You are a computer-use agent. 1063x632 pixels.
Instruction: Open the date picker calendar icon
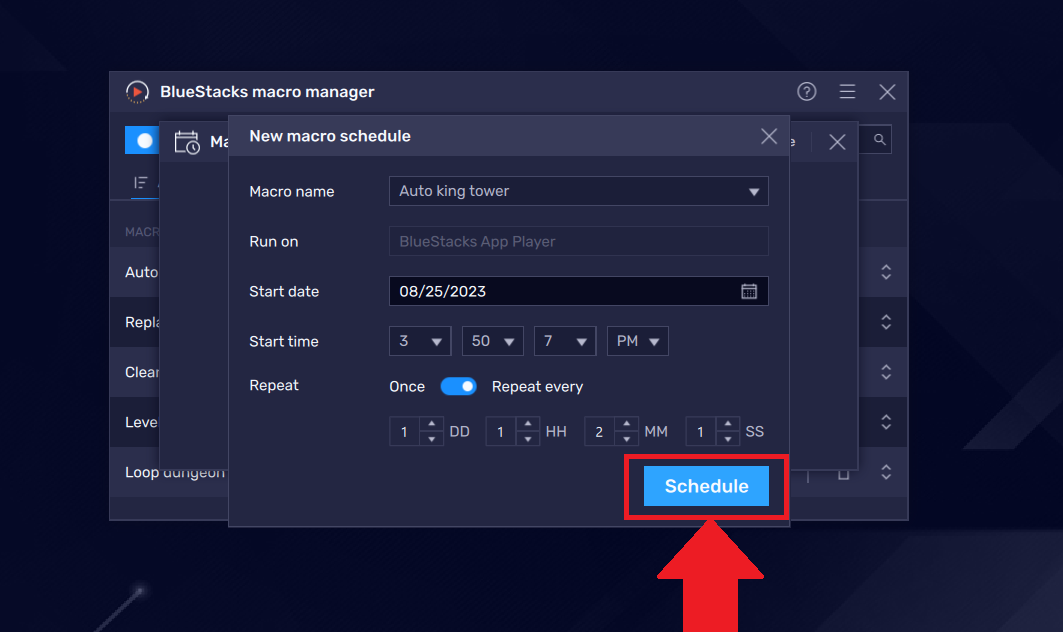click(x=748, y=291)
